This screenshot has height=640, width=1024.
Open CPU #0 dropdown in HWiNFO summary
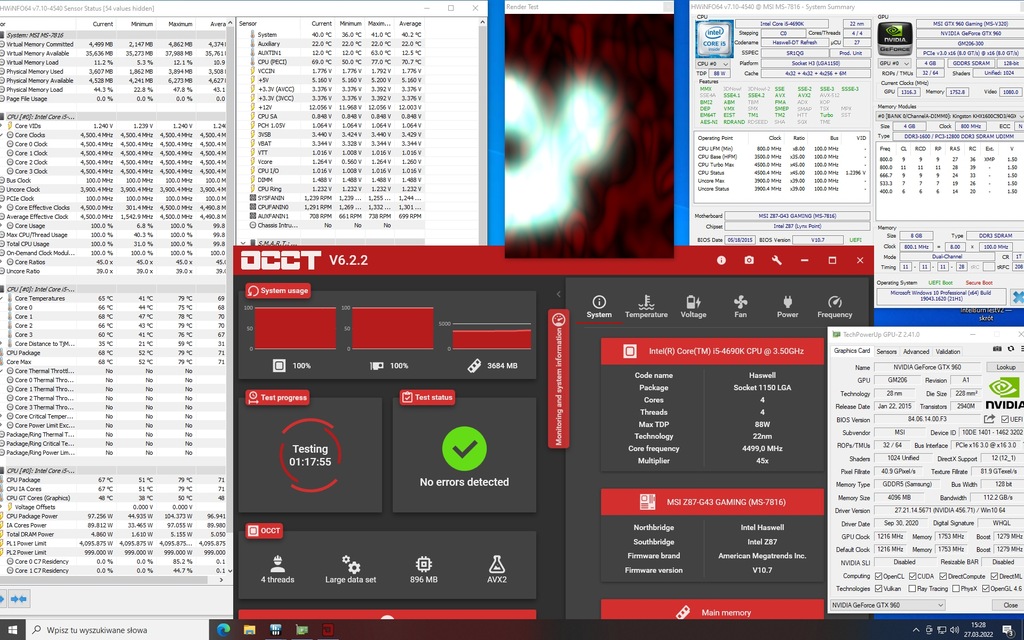click(x=713, y=63)
